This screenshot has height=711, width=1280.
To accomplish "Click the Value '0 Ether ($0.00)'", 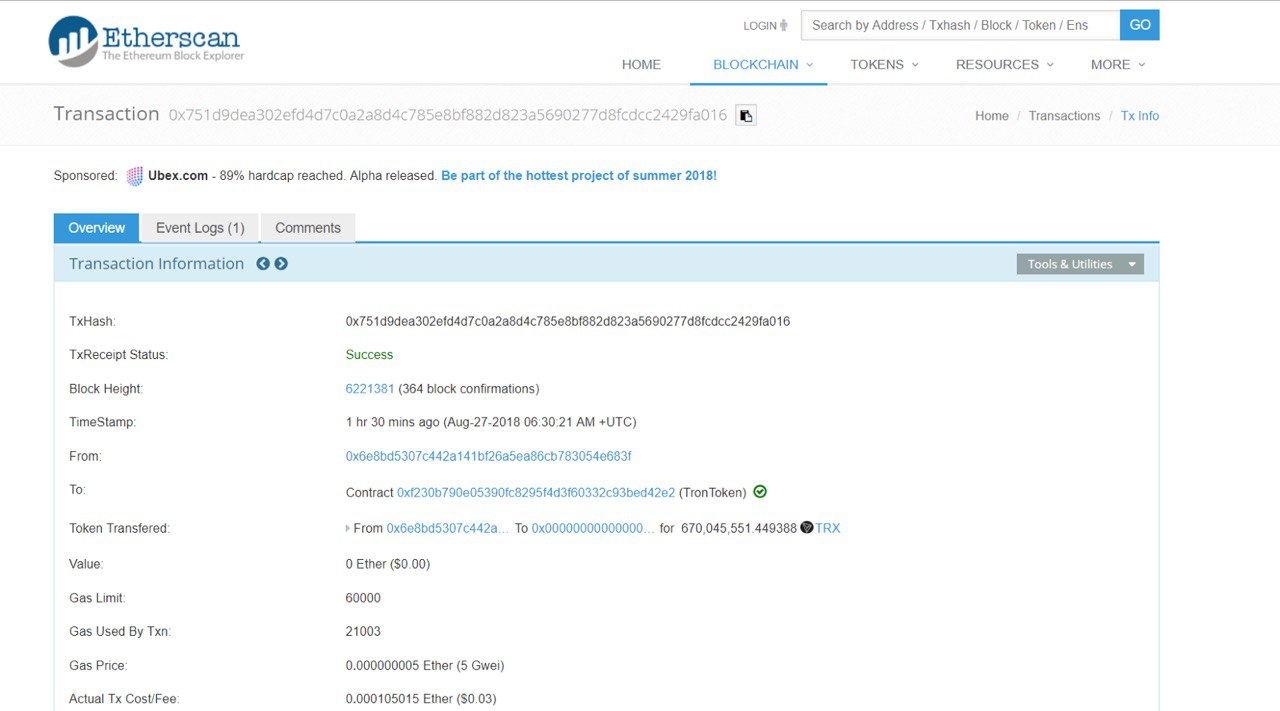I will [388, 564].
